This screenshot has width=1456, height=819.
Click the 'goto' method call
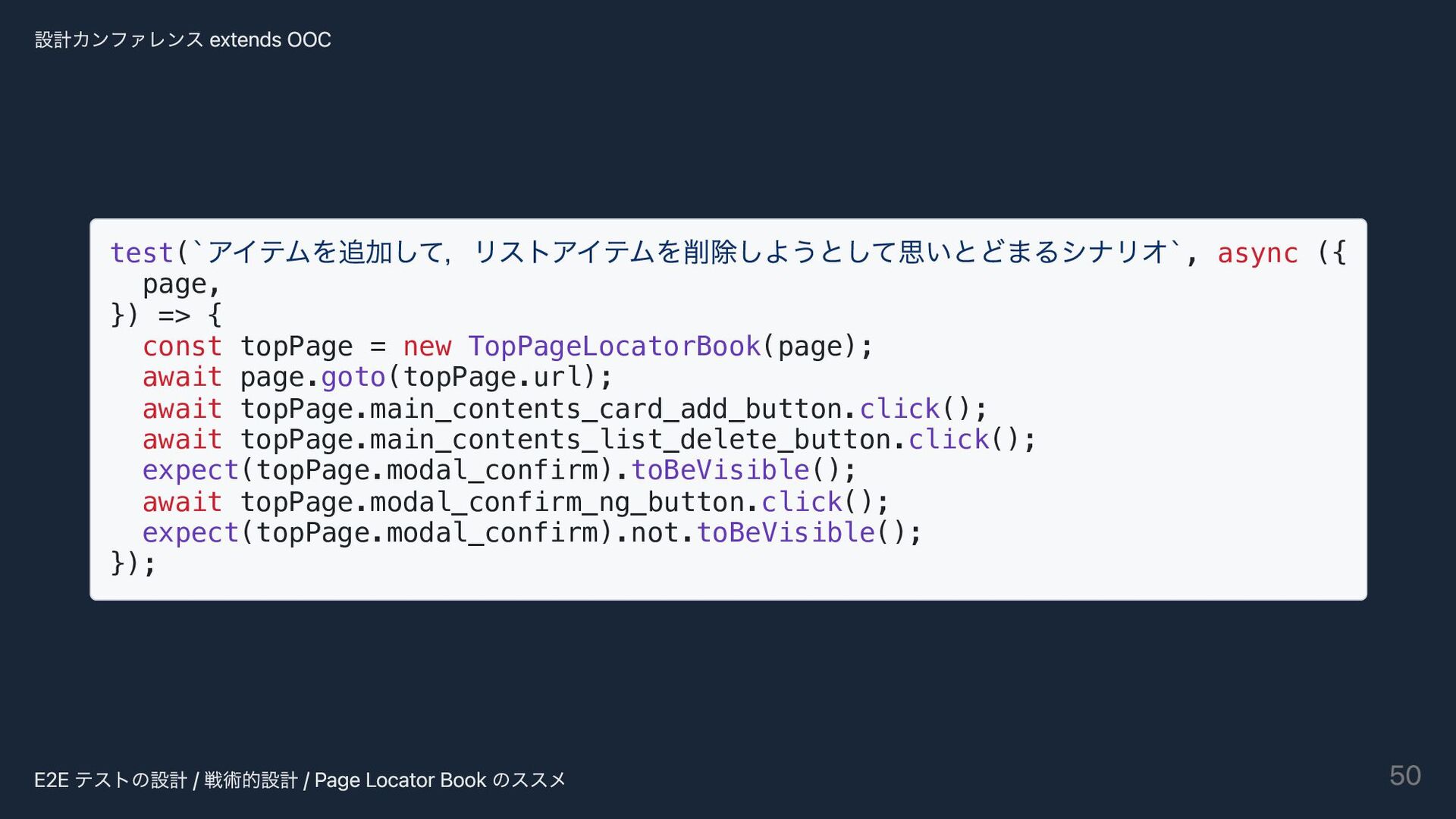(x=353, y=377)
